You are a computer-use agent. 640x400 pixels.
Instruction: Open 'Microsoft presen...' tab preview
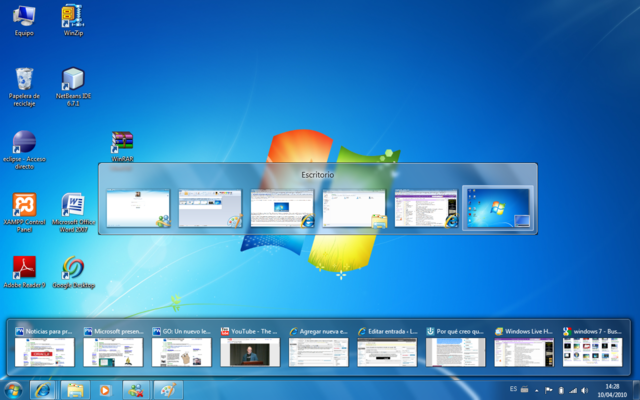(x=113, y=347)
